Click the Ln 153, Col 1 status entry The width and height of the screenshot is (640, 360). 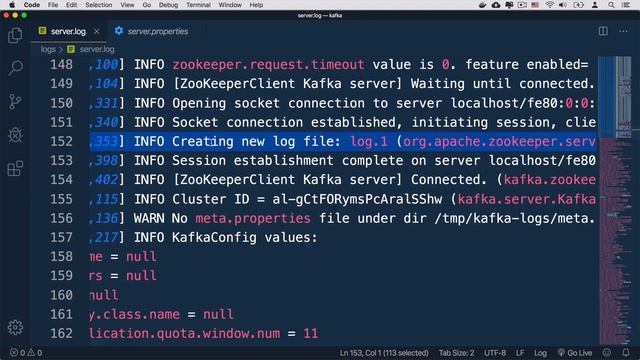pos(384,353)
